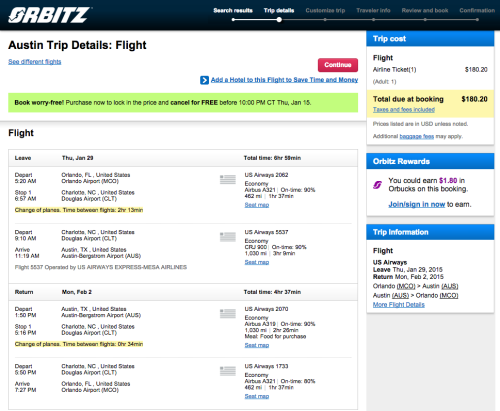Click the US Airways 1733 airline logo
This screenshot has width=500, height=411.
(228, 371)
